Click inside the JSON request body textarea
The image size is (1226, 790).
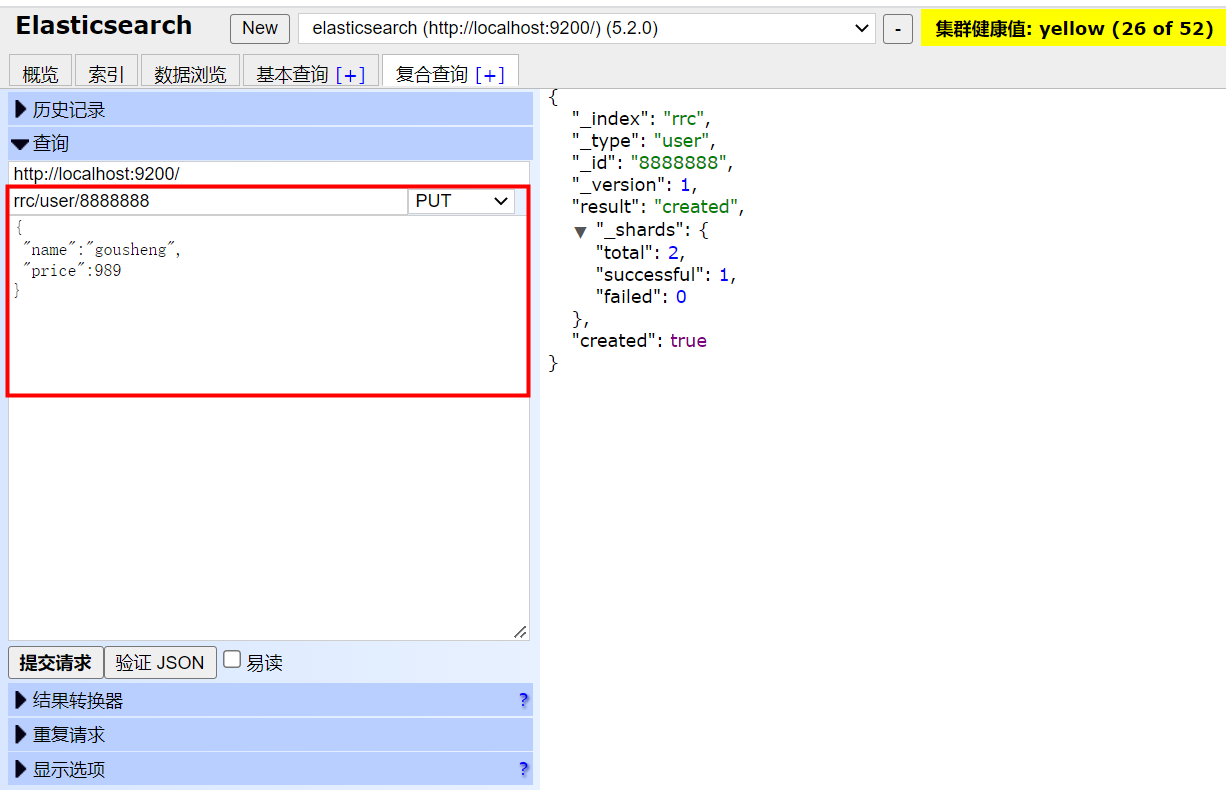click(x=269, y=428)
